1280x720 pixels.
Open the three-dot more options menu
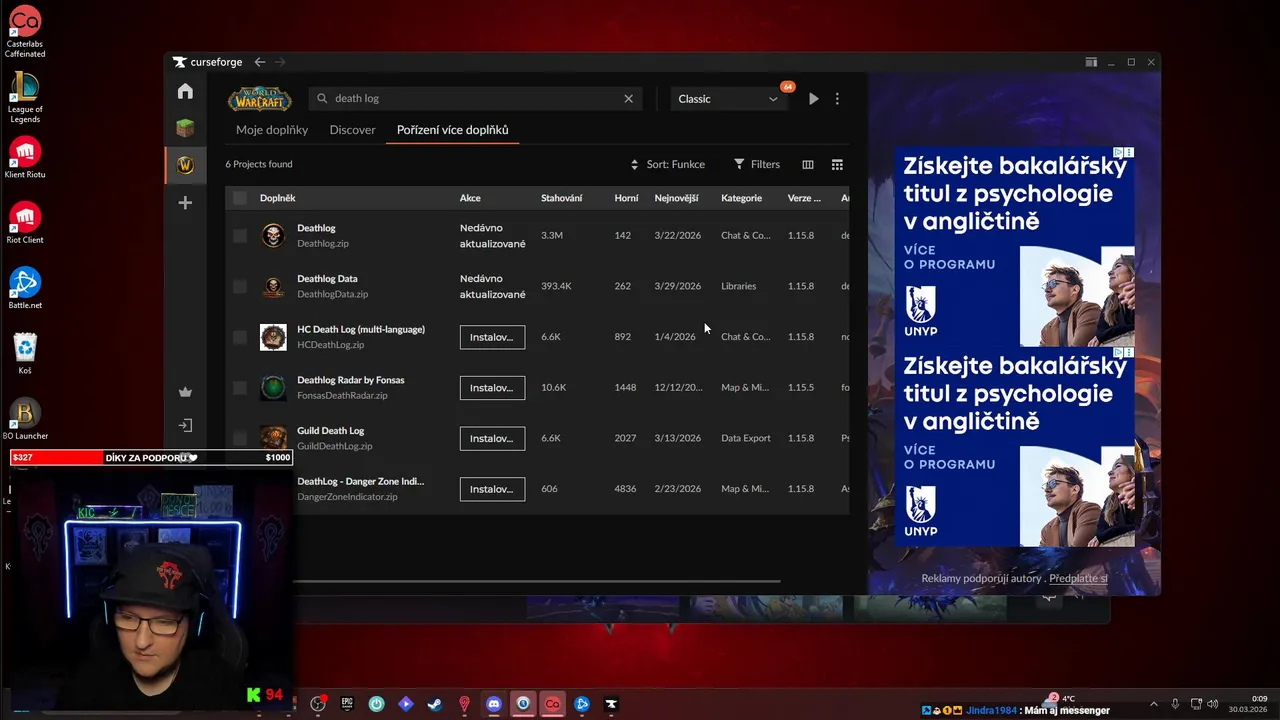[837, 99]
